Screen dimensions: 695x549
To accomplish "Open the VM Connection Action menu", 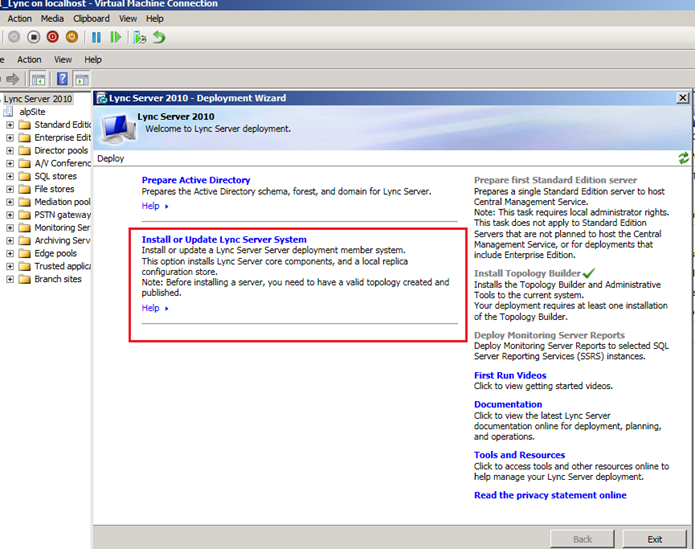I will pyautogui.click(x=20, y=19).
